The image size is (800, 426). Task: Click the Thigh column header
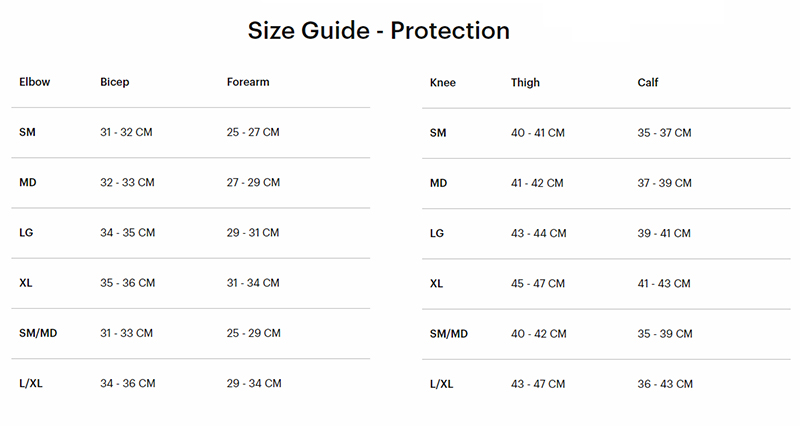click(x=525, y=83)
